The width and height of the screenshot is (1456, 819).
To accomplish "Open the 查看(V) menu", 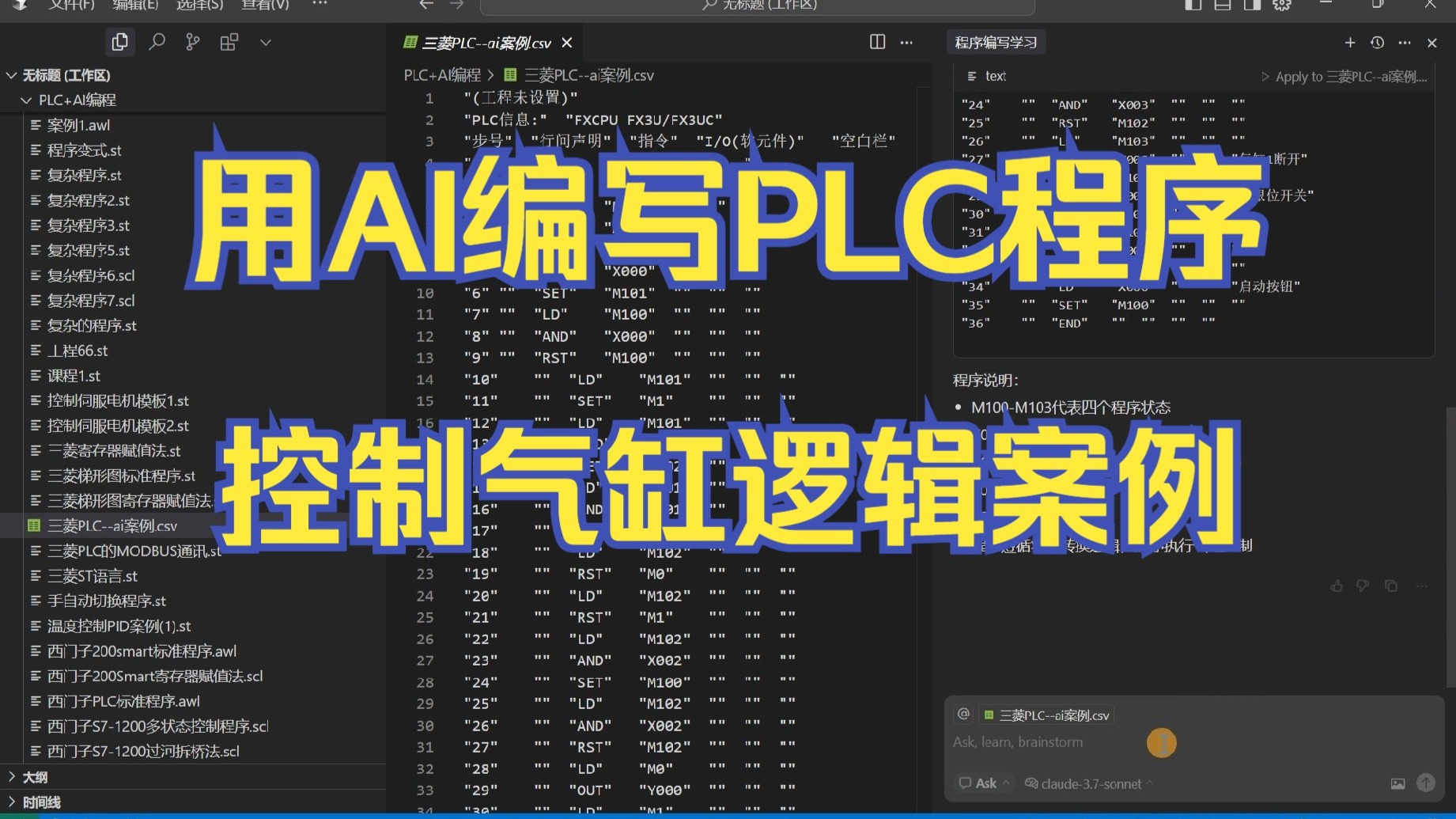I will pyautogui.click(x=264, y=6).
